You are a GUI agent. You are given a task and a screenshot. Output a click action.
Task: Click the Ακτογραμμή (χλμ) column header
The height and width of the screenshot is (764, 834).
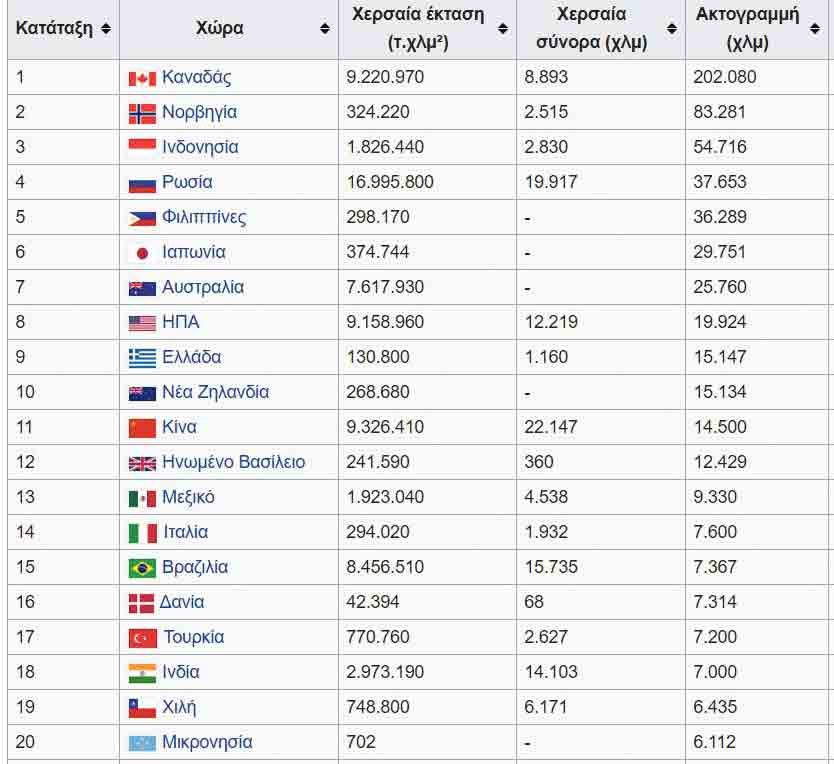tap(747, 29)
